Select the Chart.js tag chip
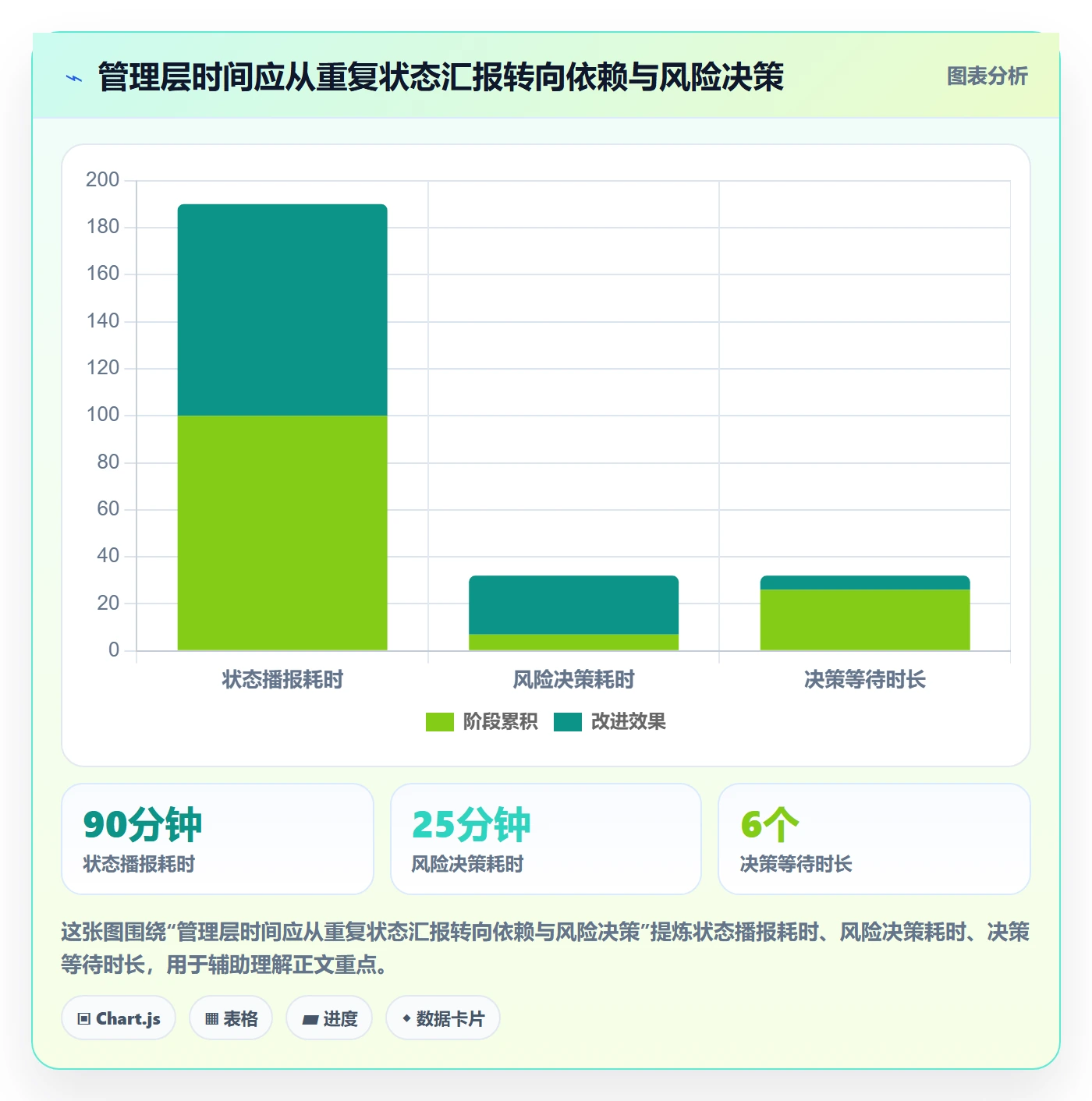Screen dimensions: 1092x1101 (119, 1018)
